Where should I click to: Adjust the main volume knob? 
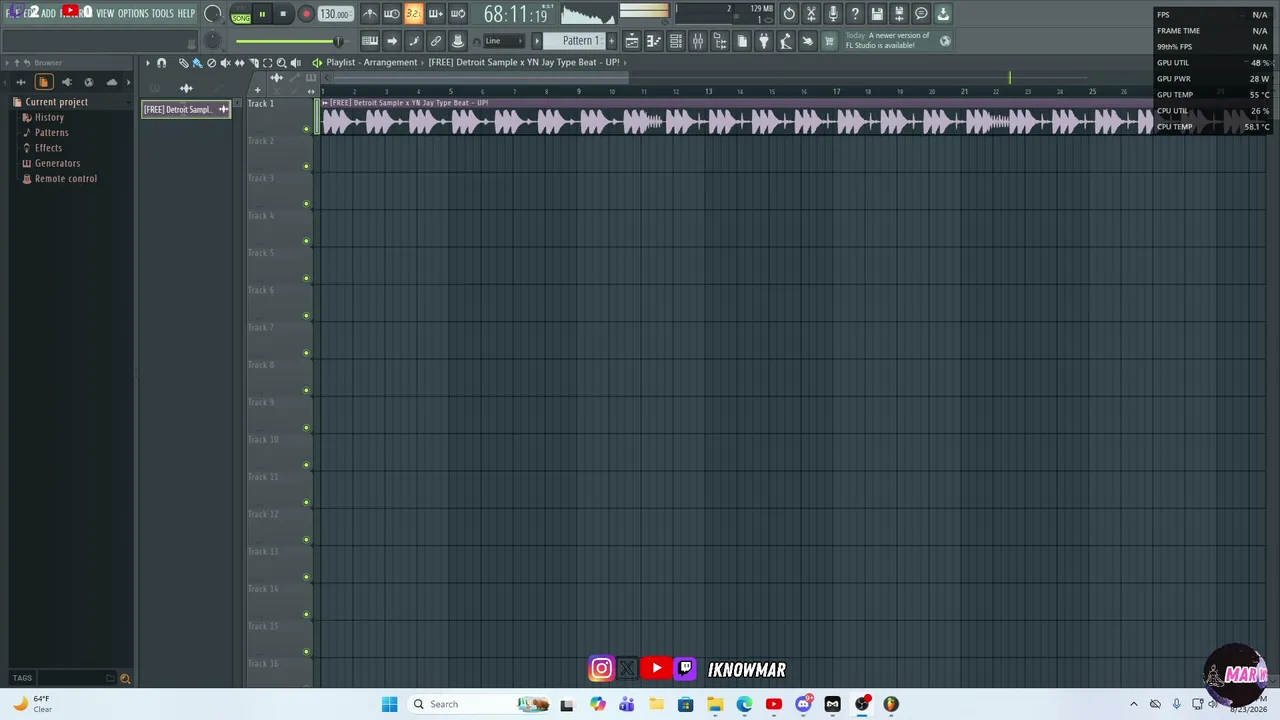[212, 14]
